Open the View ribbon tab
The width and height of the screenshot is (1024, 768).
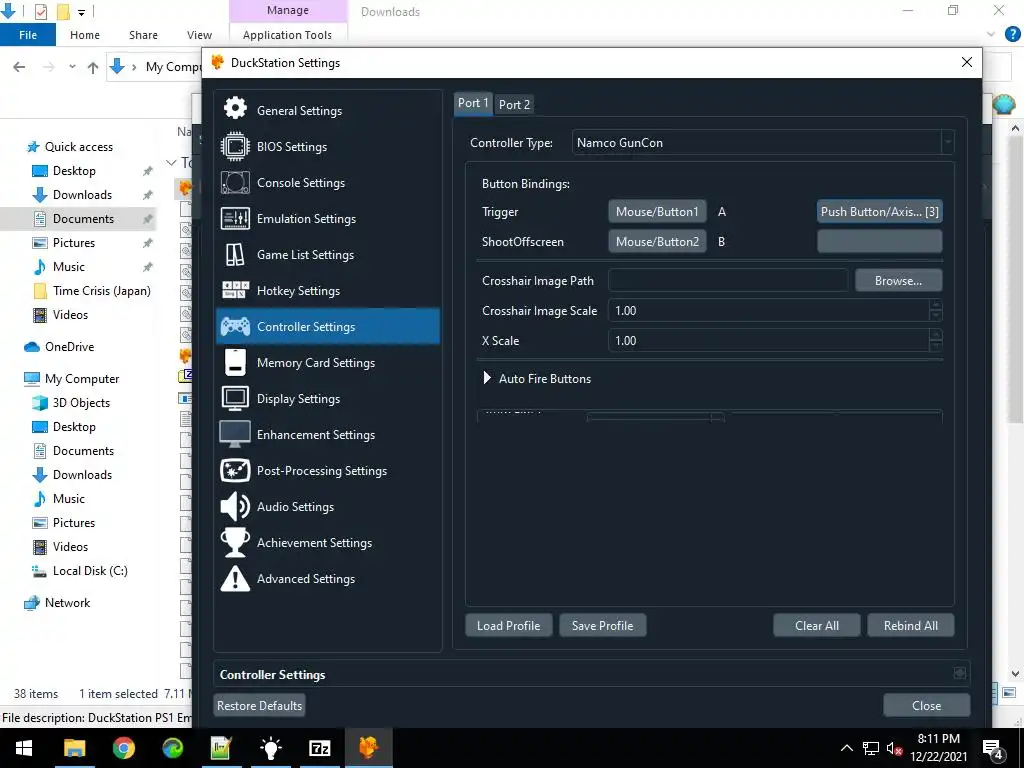pos(199,35)
